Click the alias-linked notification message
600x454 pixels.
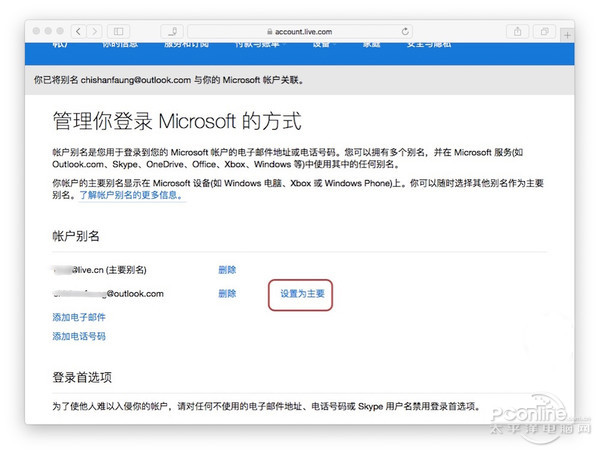tap(168, 80)
